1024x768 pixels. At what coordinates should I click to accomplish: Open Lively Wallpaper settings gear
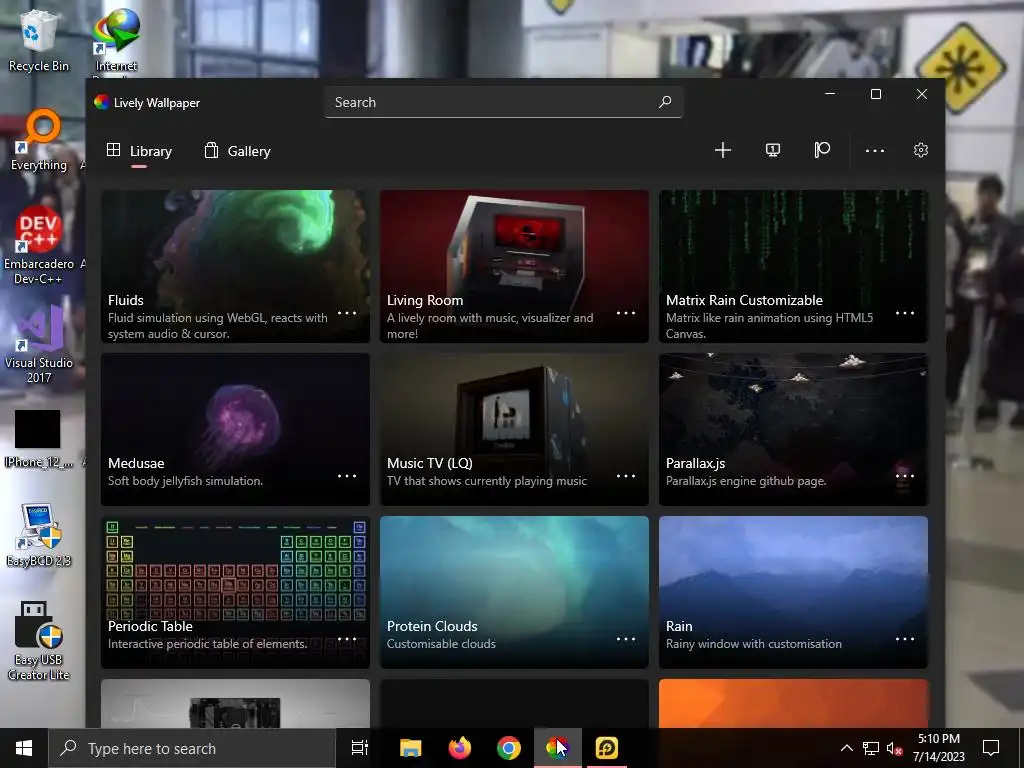pyautogui.click(x=921, y=150)
